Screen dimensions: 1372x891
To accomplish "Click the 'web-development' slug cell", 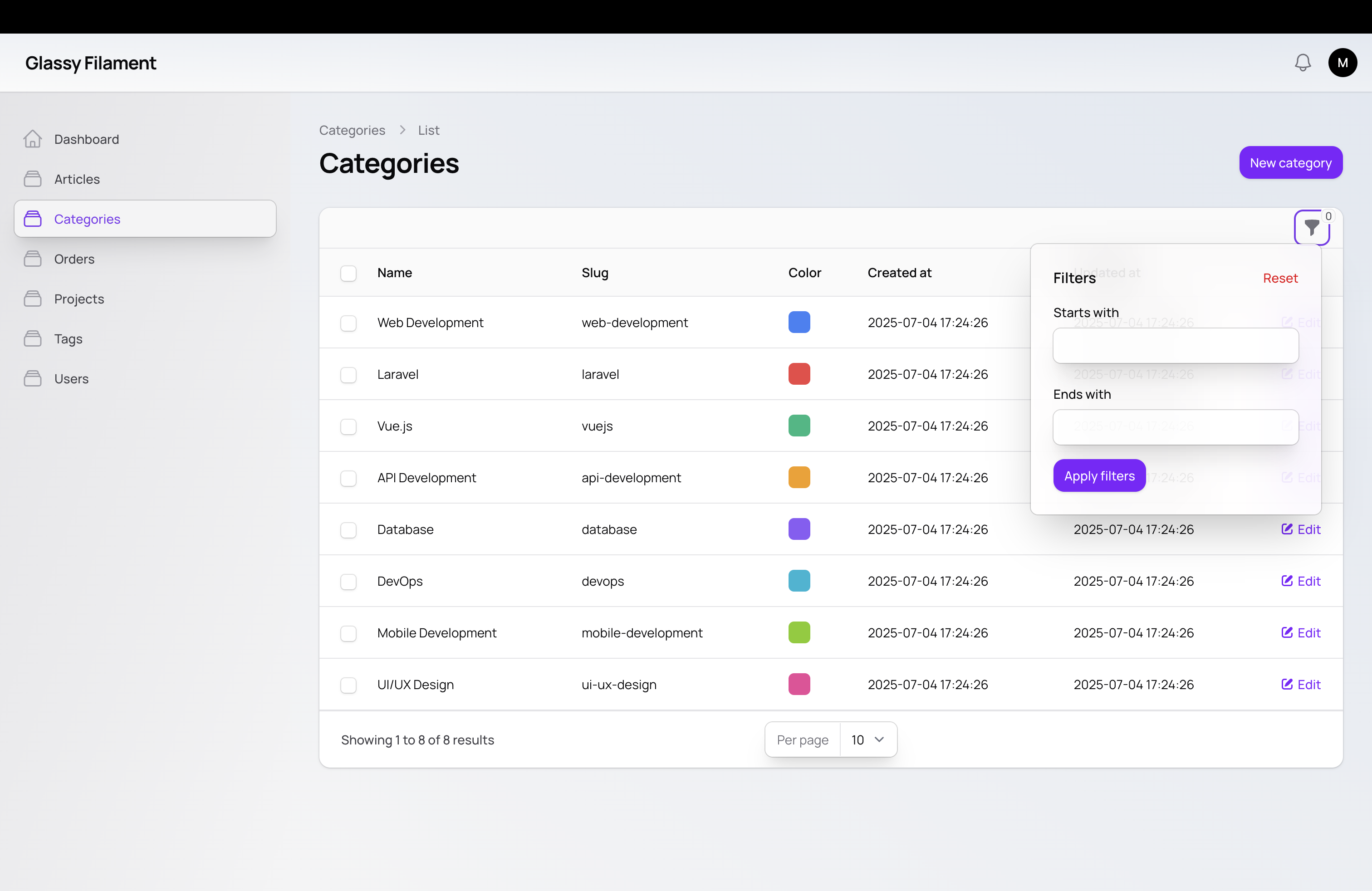I will pyautogui.click(x=635, y=322).
